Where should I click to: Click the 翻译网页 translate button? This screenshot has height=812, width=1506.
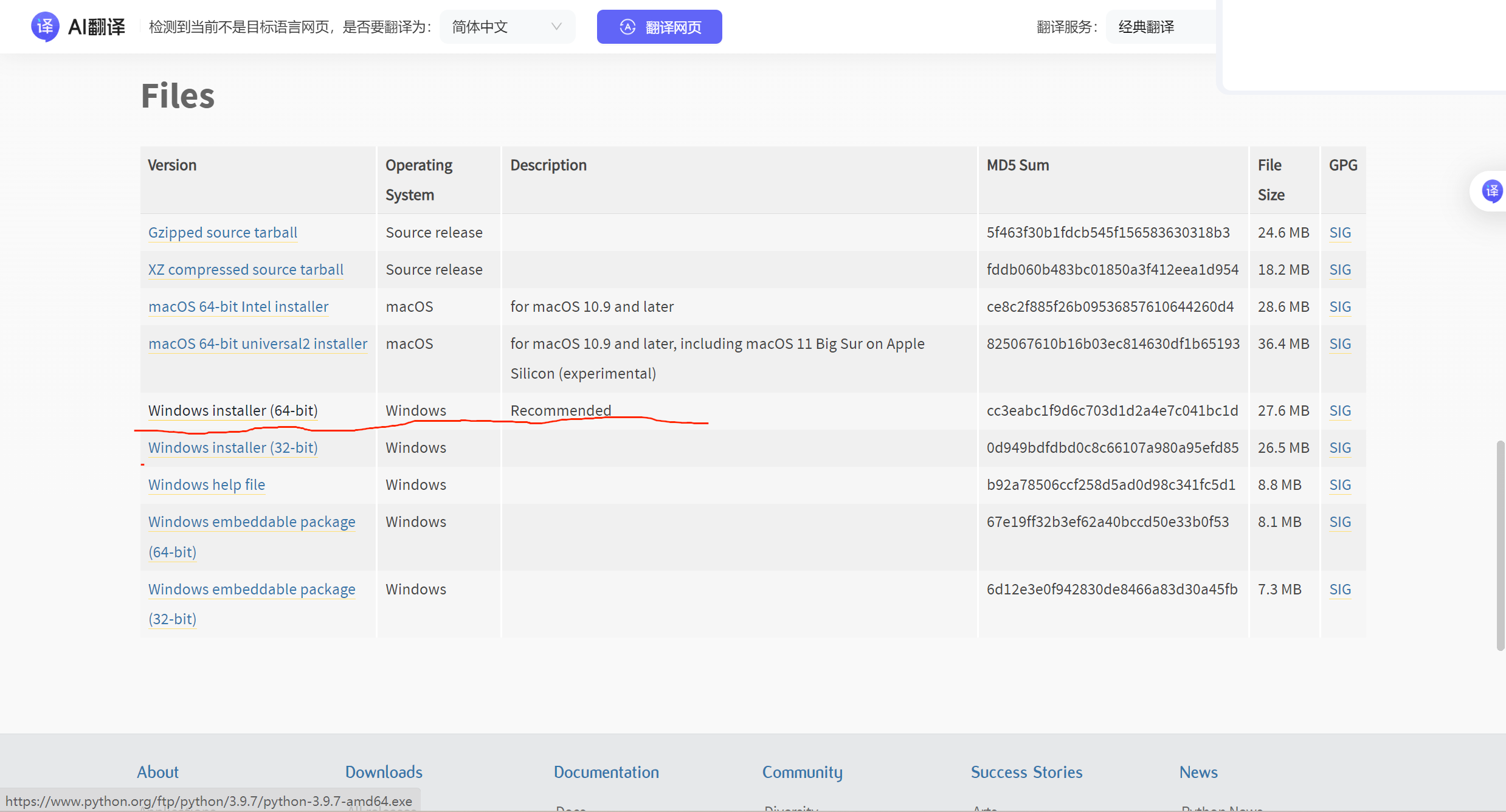coord(659,27)
